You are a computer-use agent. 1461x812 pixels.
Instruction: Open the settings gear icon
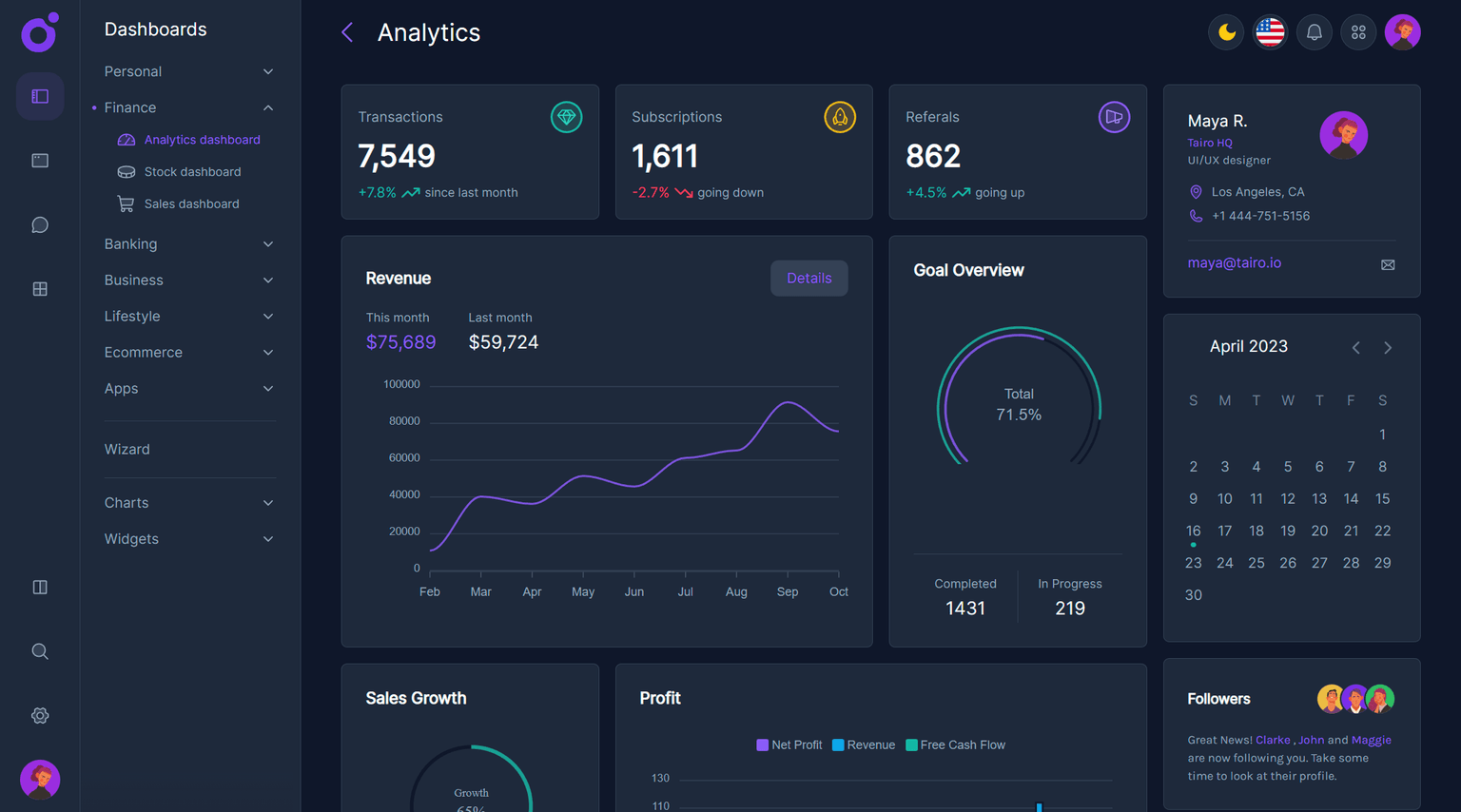coord(39,715)
